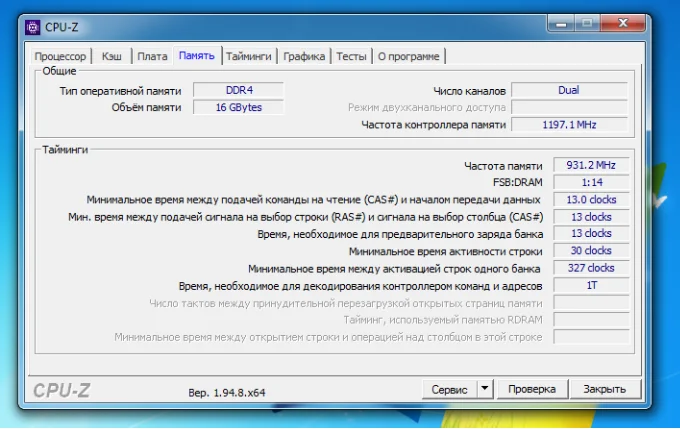
Task: Click the Время, необходимое для предварительного заряда банка label
Action: [x=400, y=234]
